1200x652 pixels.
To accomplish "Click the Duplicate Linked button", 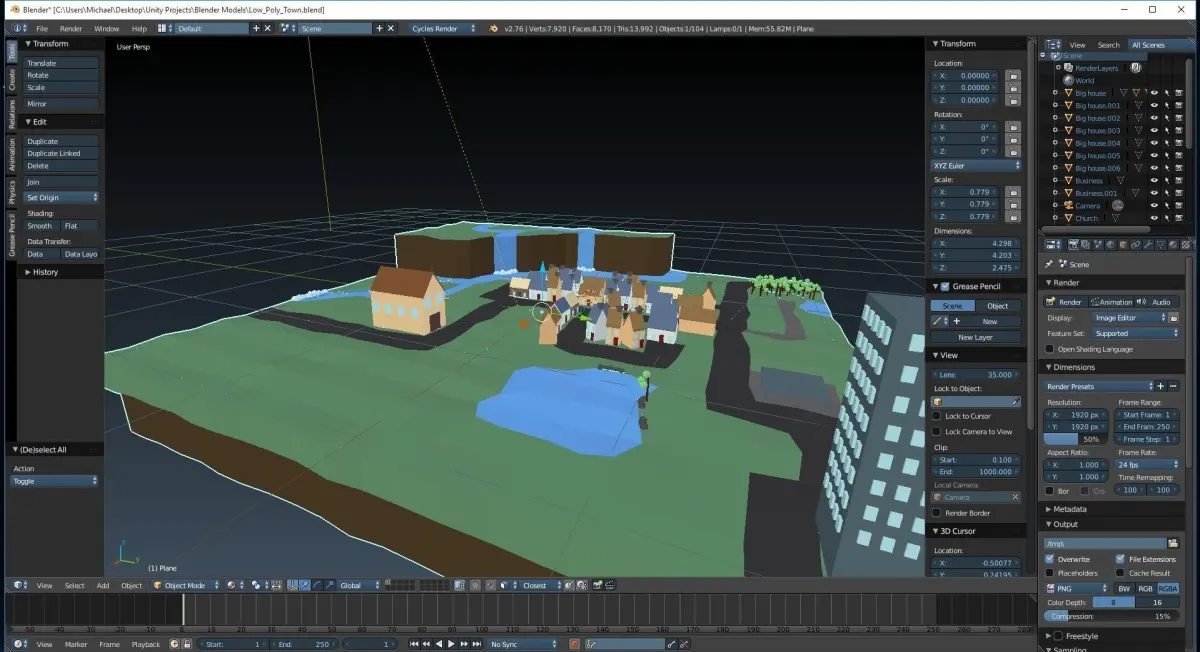I will point(61,153).
